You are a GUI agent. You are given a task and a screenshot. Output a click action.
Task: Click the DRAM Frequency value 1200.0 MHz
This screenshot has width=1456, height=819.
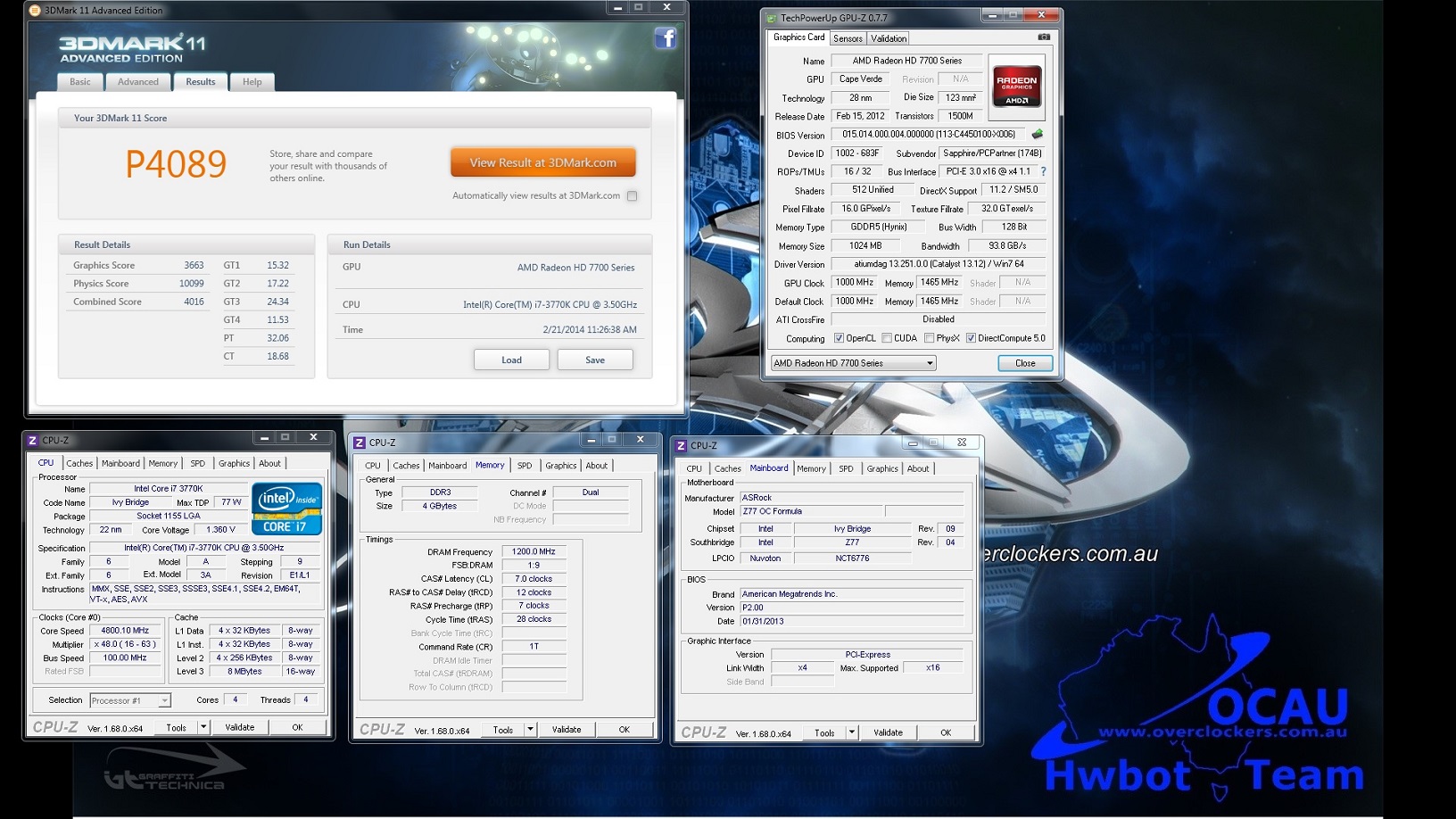click(x=534, y=551)
